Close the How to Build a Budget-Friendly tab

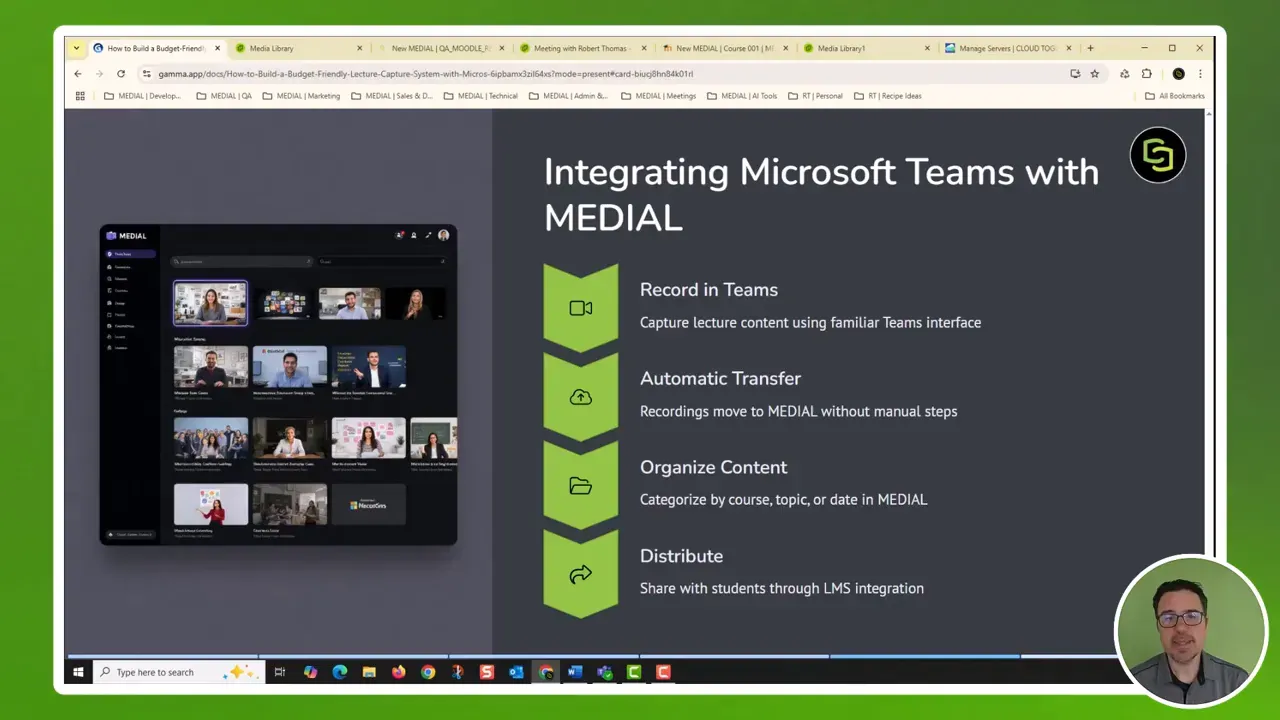(217, 48)
